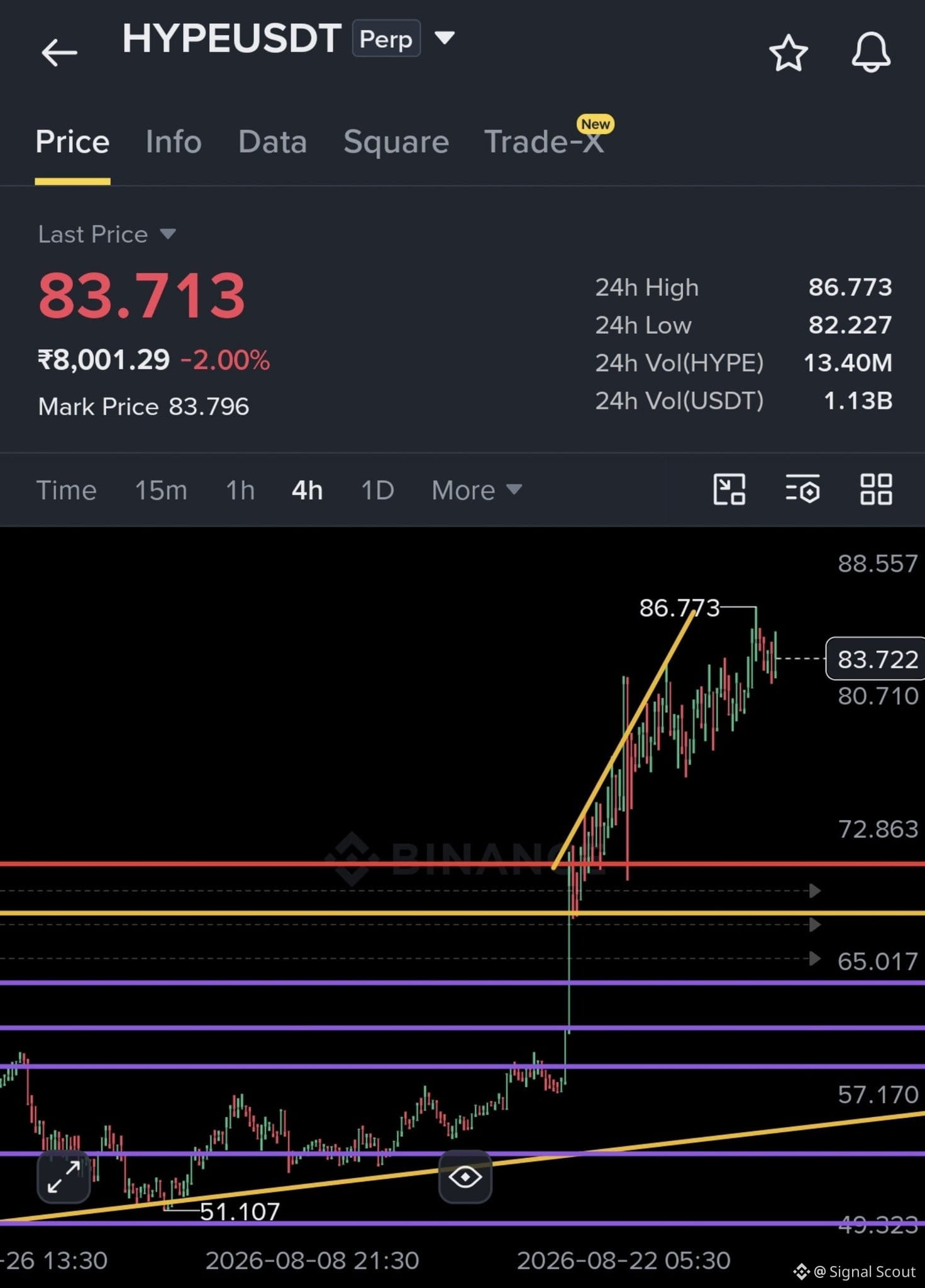Tap the HYPEUSDT symbol title
925x1288 pixels.
pos(232,38)
